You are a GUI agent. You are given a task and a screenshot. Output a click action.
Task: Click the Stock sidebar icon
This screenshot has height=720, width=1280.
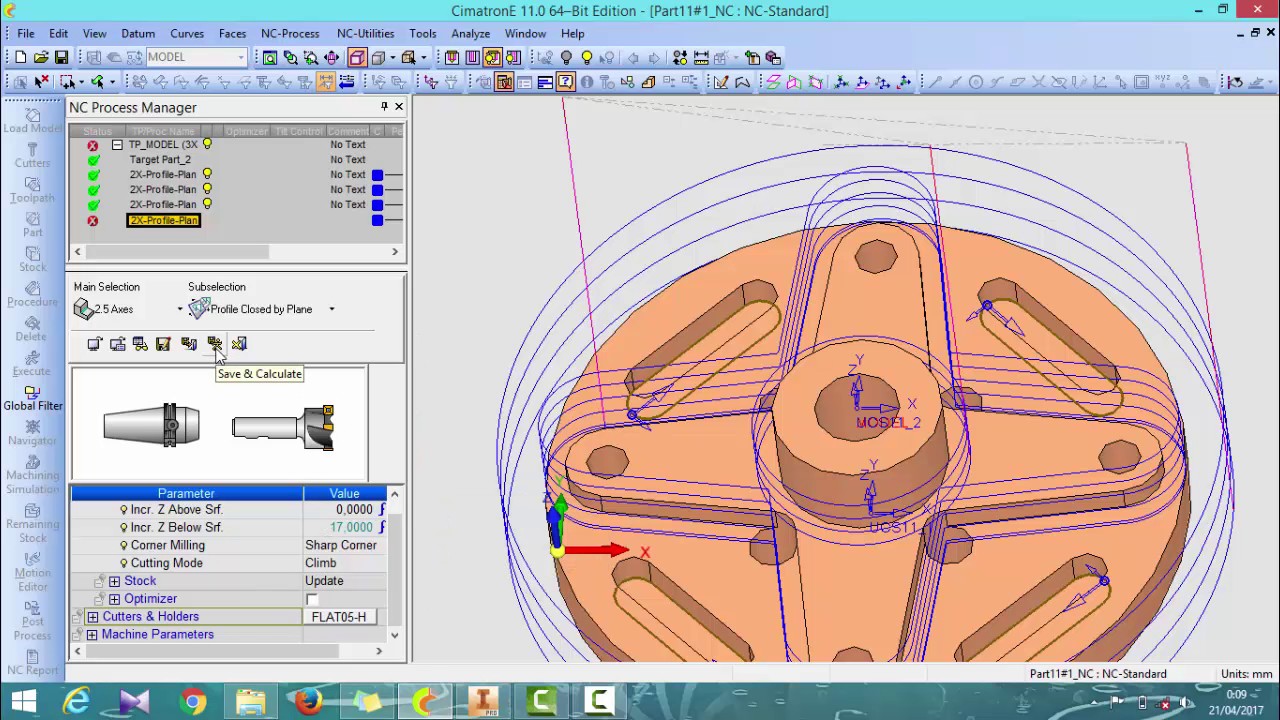point(32,259)
